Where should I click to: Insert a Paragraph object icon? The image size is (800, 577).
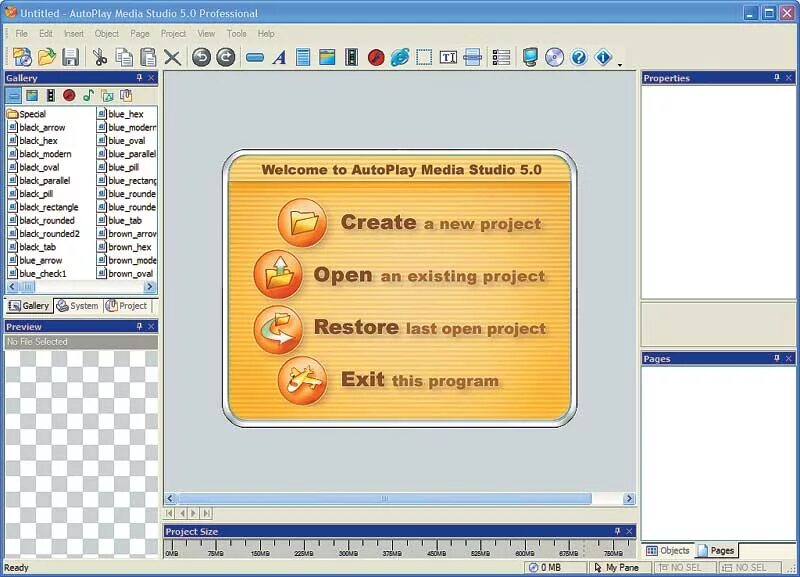point(303,57)
